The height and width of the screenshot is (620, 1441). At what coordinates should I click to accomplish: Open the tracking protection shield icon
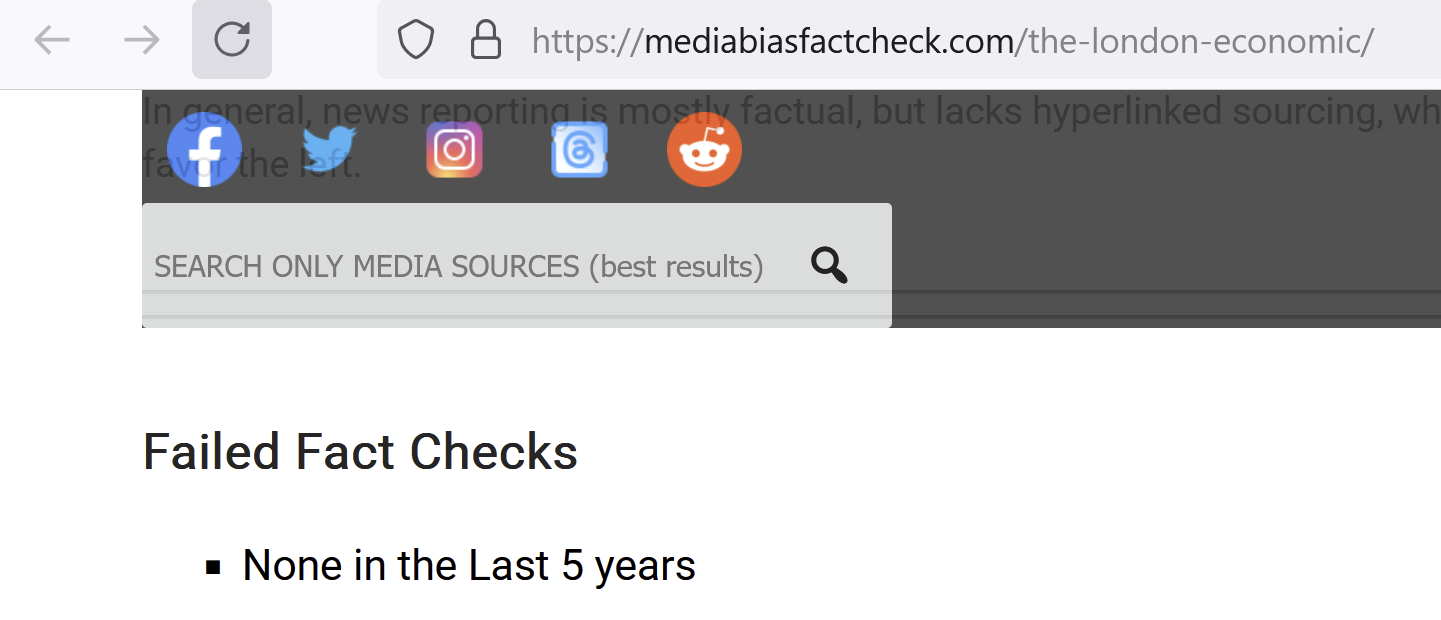pos(415,39)
